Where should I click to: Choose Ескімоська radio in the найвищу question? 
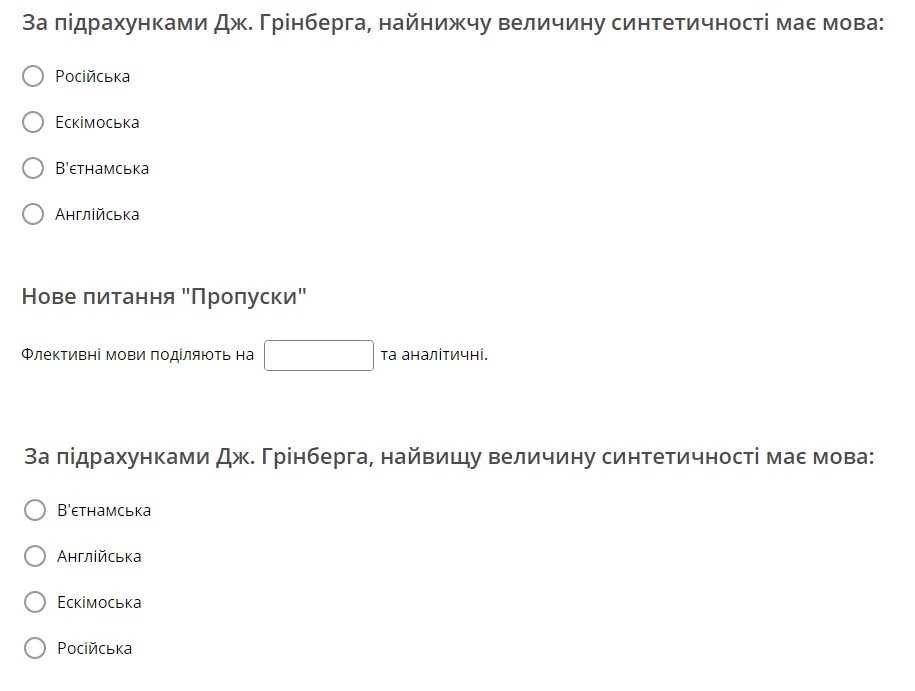pyautogui.click(x=35, y=602)
